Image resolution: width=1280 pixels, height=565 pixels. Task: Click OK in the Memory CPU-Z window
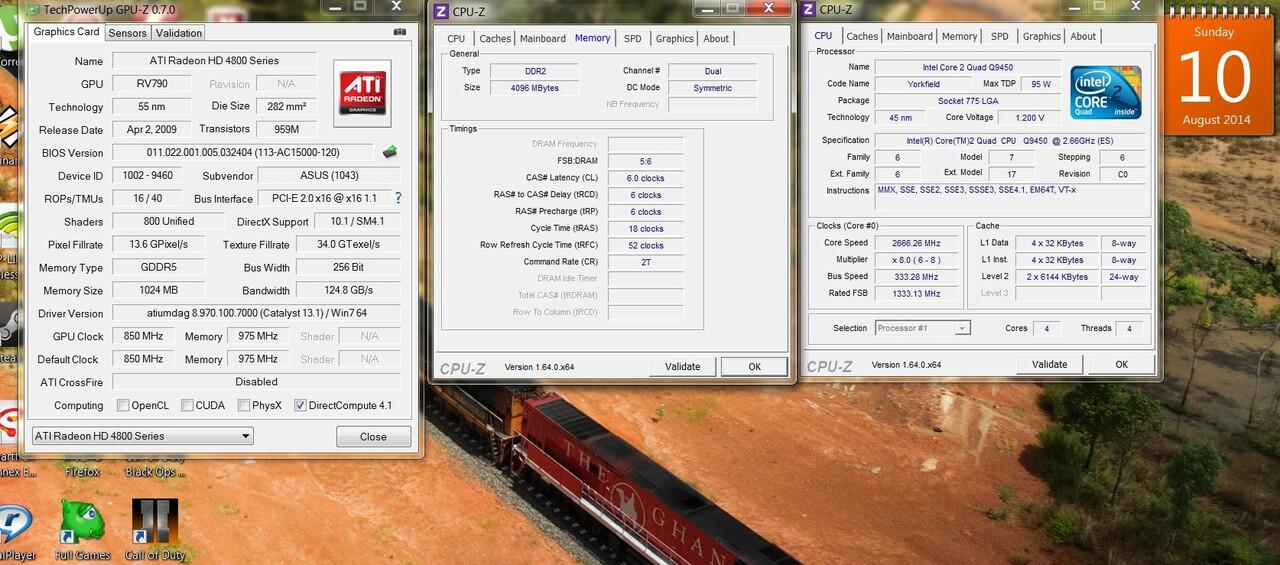pyautogui.click(x=754, y=366)
